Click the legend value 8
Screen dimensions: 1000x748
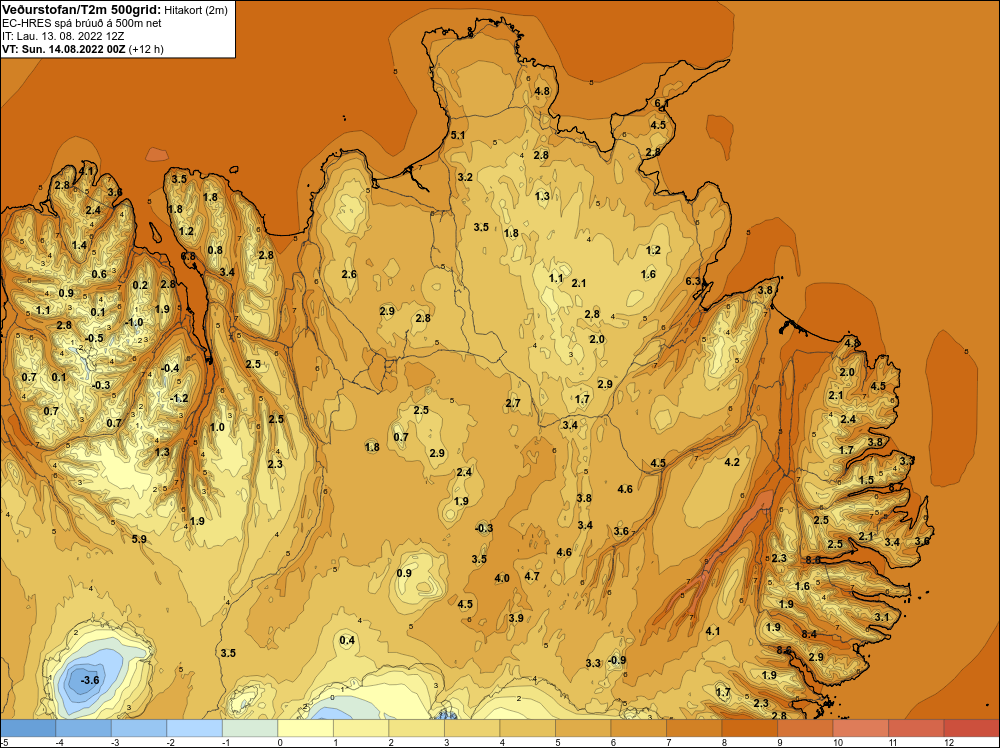coord(723,742)
